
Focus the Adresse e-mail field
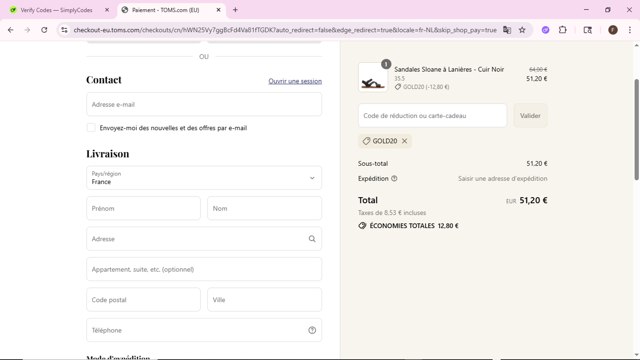pos(204,104)
